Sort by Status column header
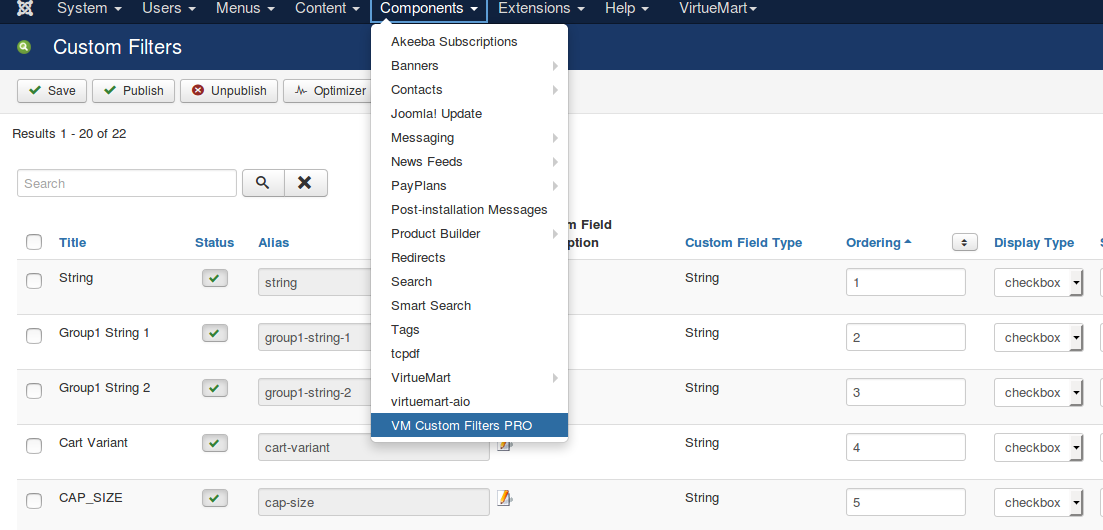Image resolution: width=1103 pixels, height=530 pixels. 215,242
